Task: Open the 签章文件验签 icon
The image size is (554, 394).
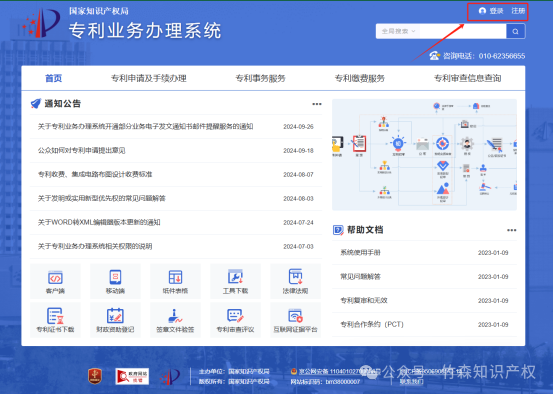Action: click(x=175, y=320)
